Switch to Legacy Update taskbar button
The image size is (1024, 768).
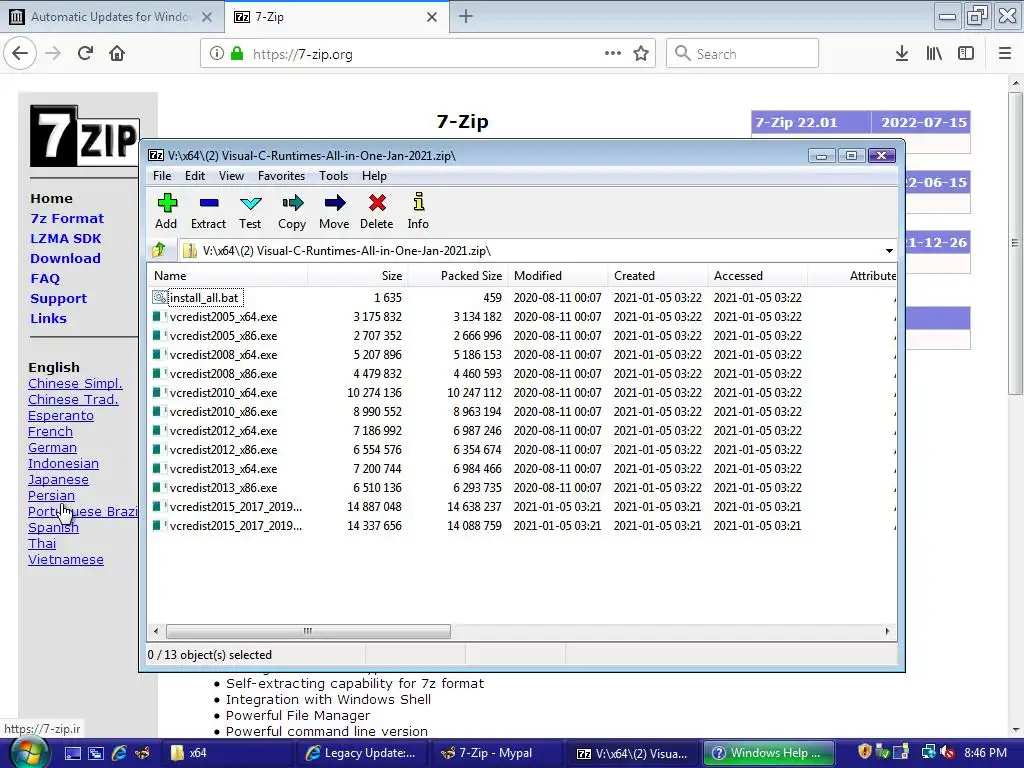coord(362,753)
